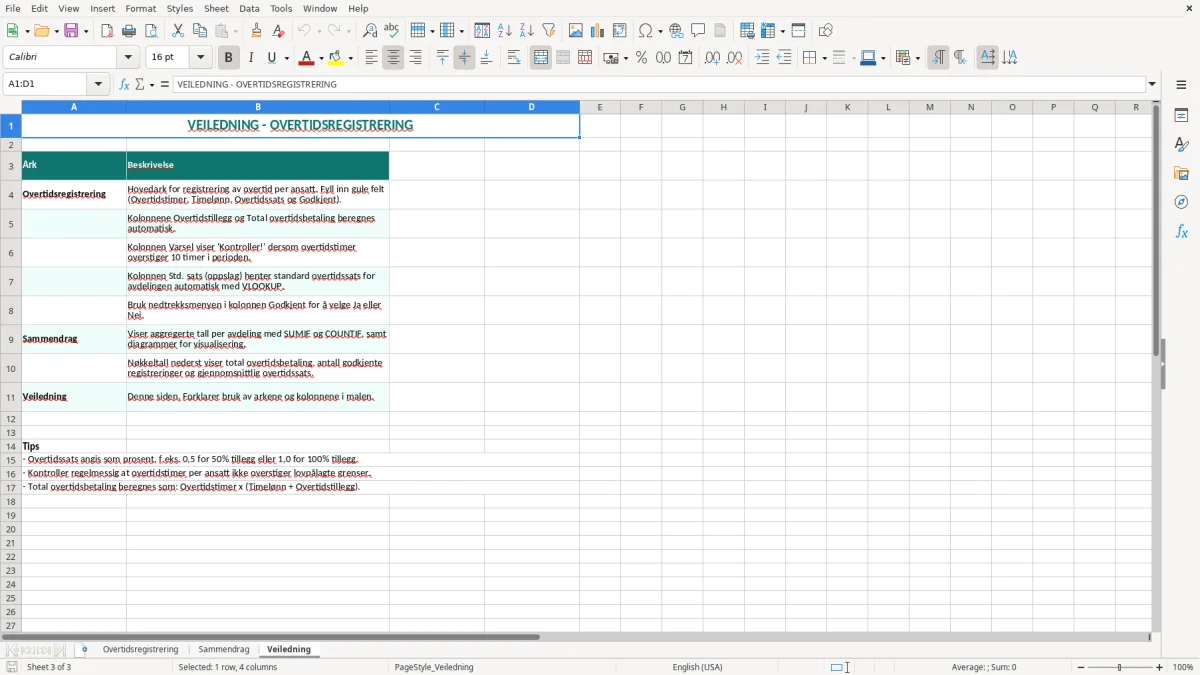The width and height of the screenshot is (1200, 675).
Task: Export directly as PDF
Action: click(x=107, y=31)
